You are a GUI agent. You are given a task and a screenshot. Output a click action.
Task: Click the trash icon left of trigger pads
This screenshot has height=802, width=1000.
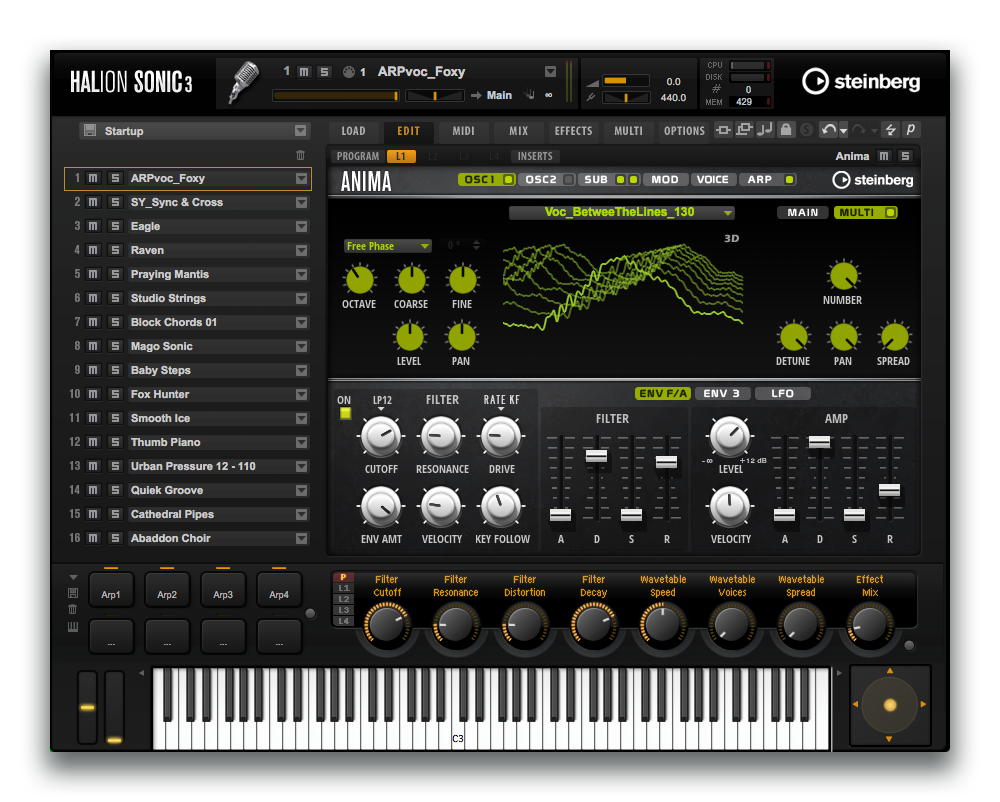(73, 609)
